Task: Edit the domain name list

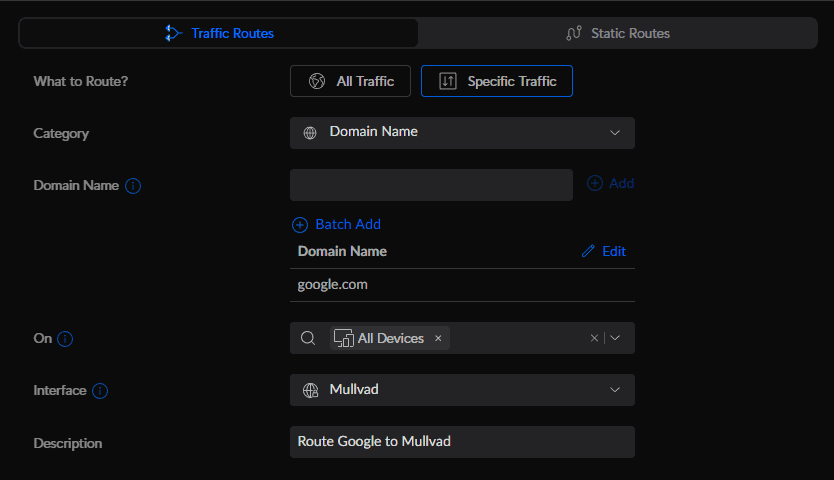Action: 604,251
